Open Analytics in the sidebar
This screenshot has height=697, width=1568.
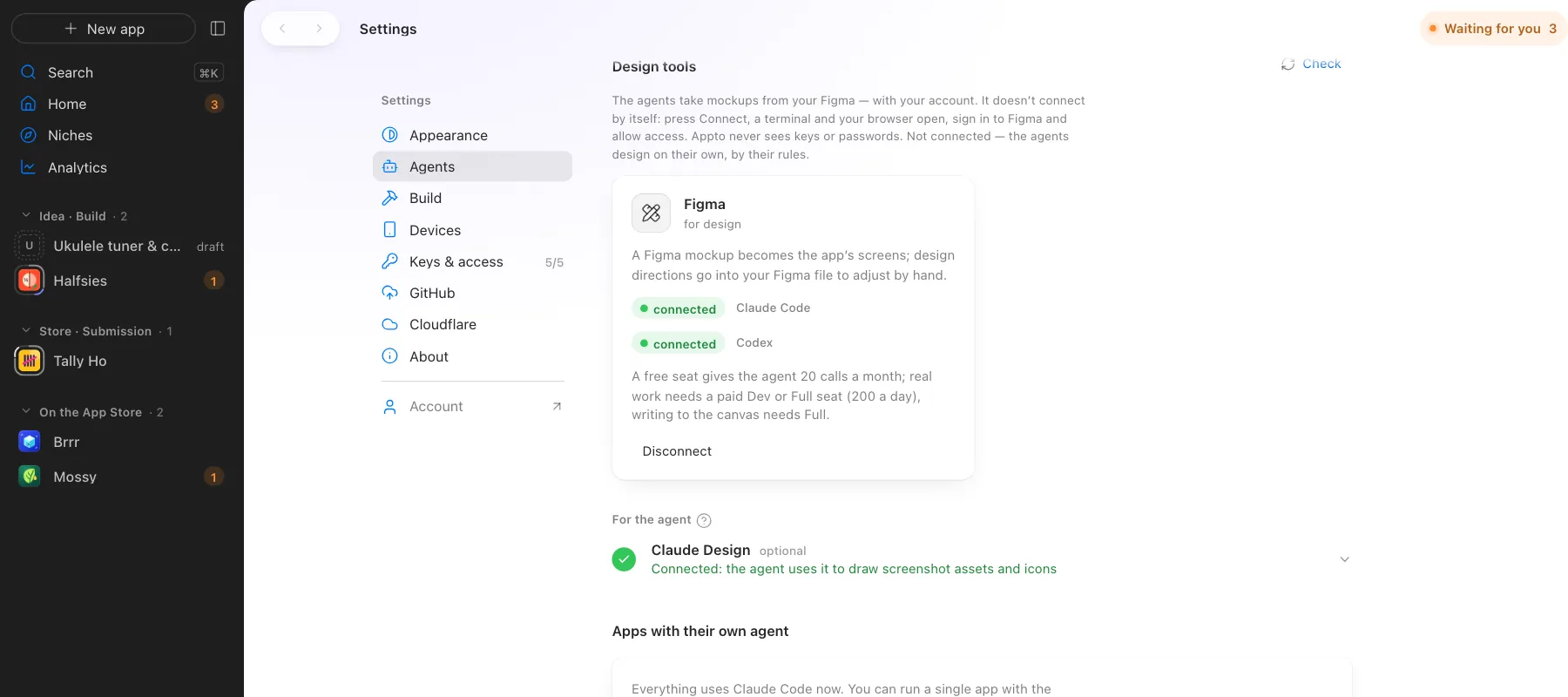122,167
